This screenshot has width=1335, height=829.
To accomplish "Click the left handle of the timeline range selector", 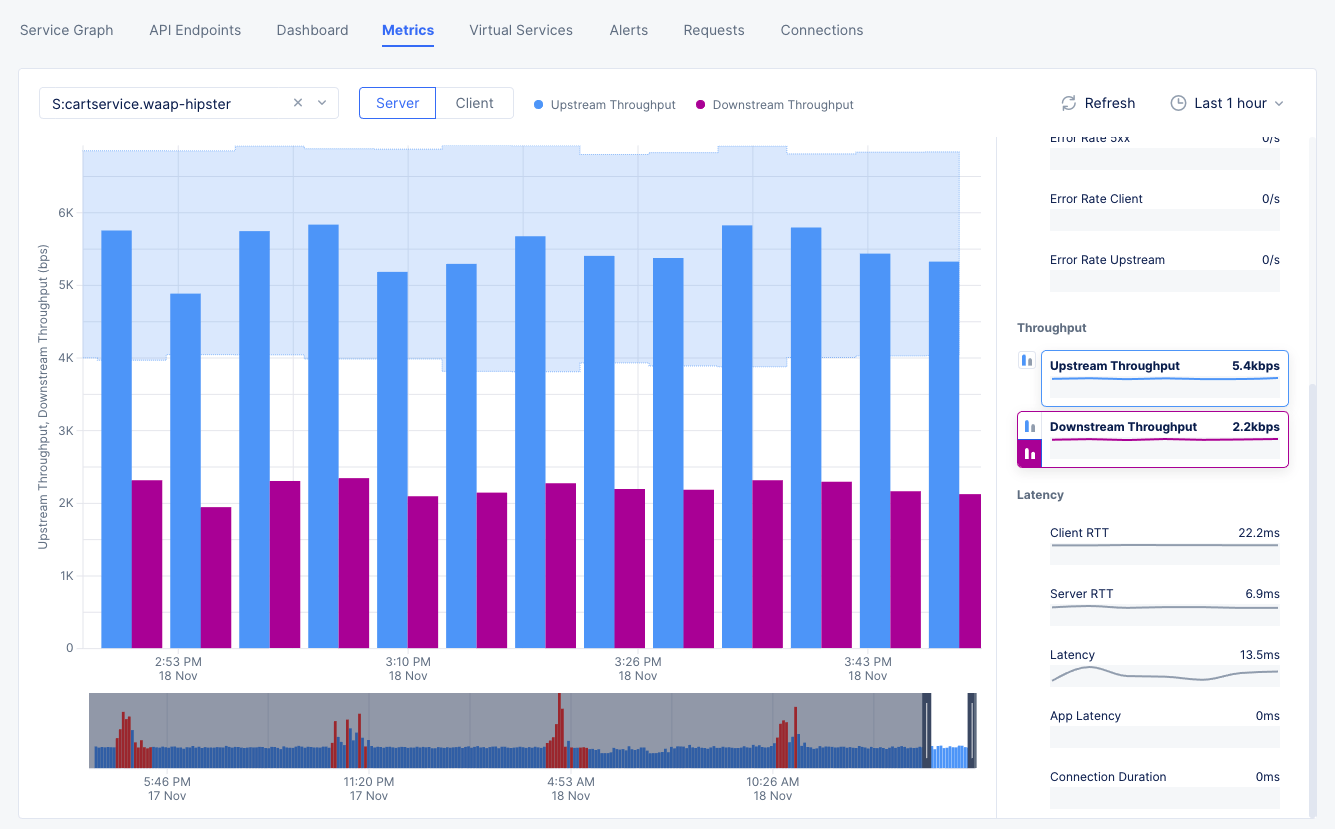I will [926, 730].
